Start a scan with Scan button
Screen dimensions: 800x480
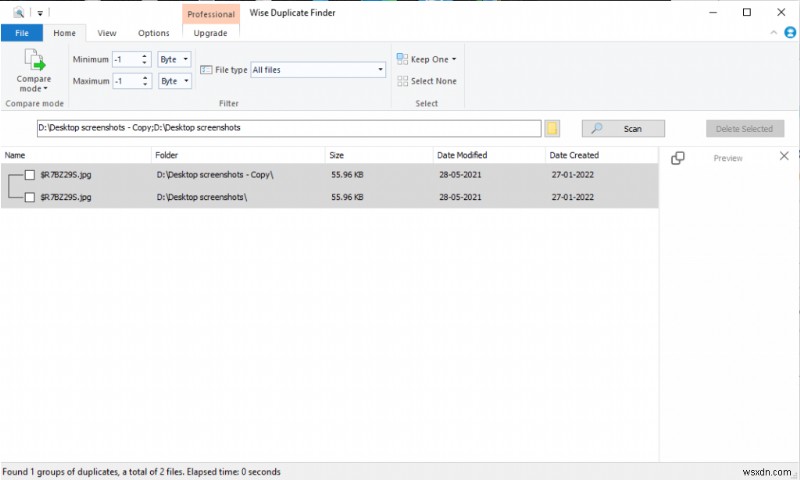click(623, 129)
